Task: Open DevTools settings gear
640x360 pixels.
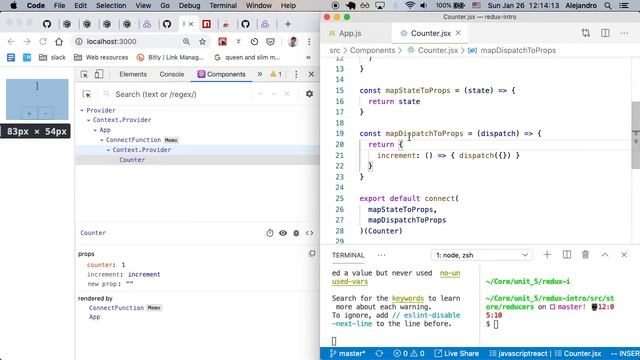Action: 309,94
